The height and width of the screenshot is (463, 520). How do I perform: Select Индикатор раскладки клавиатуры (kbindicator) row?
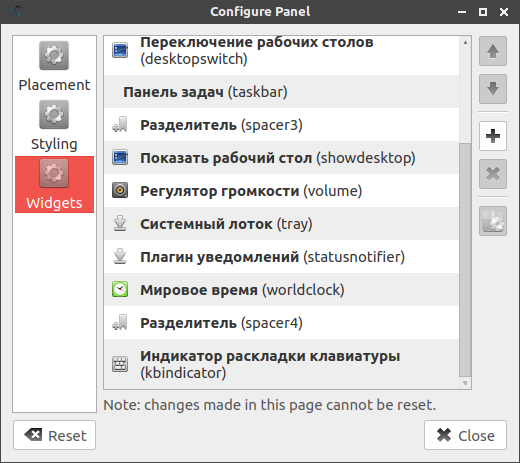pos(282,364)
